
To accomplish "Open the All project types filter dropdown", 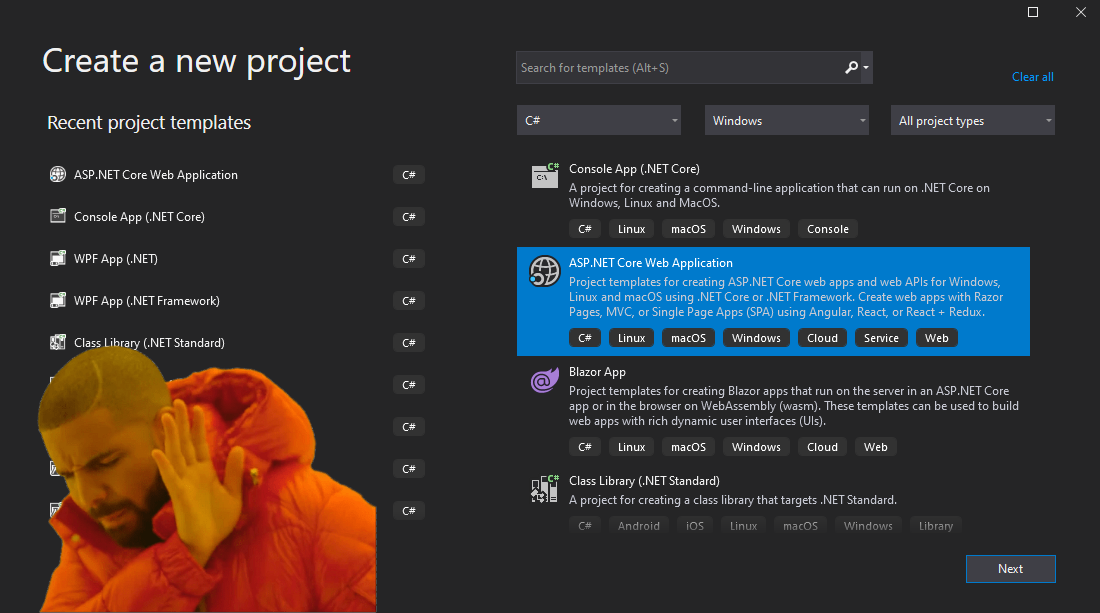I will pos(972,121).
